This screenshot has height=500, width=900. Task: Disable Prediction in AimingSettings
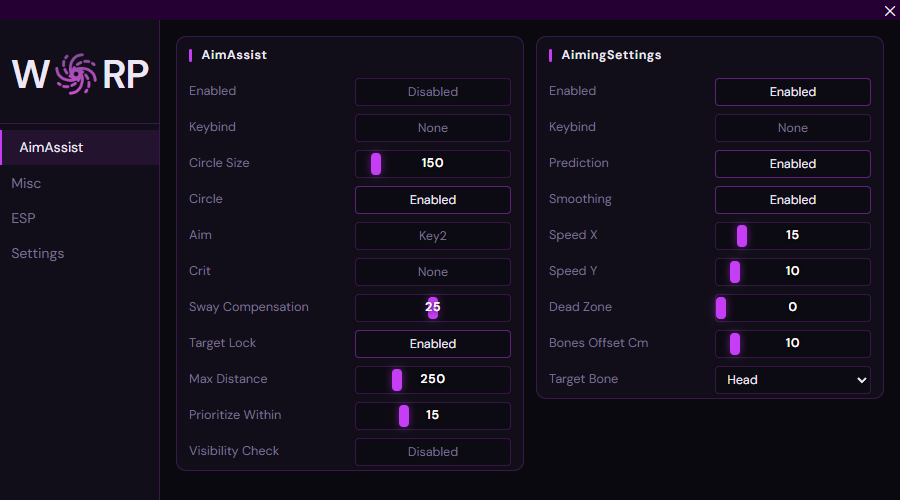[x=792, y=164]
